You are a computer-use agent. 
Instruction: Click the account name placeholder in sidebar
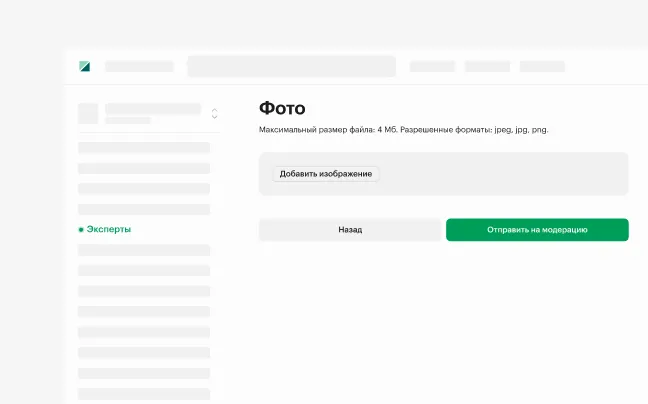pos(153,109)
